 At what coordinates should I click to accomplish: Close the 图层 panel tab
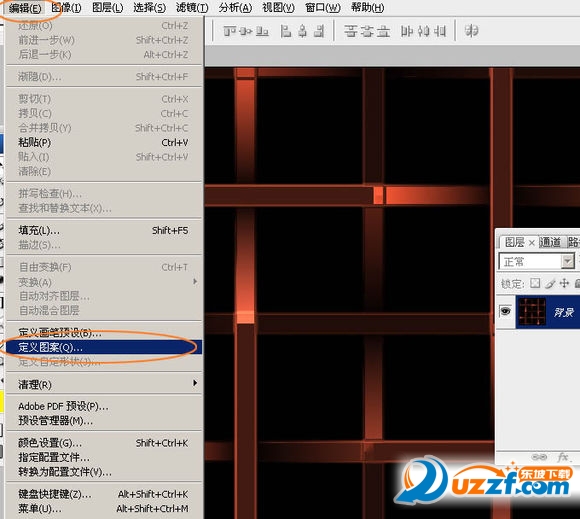(532, 243)
